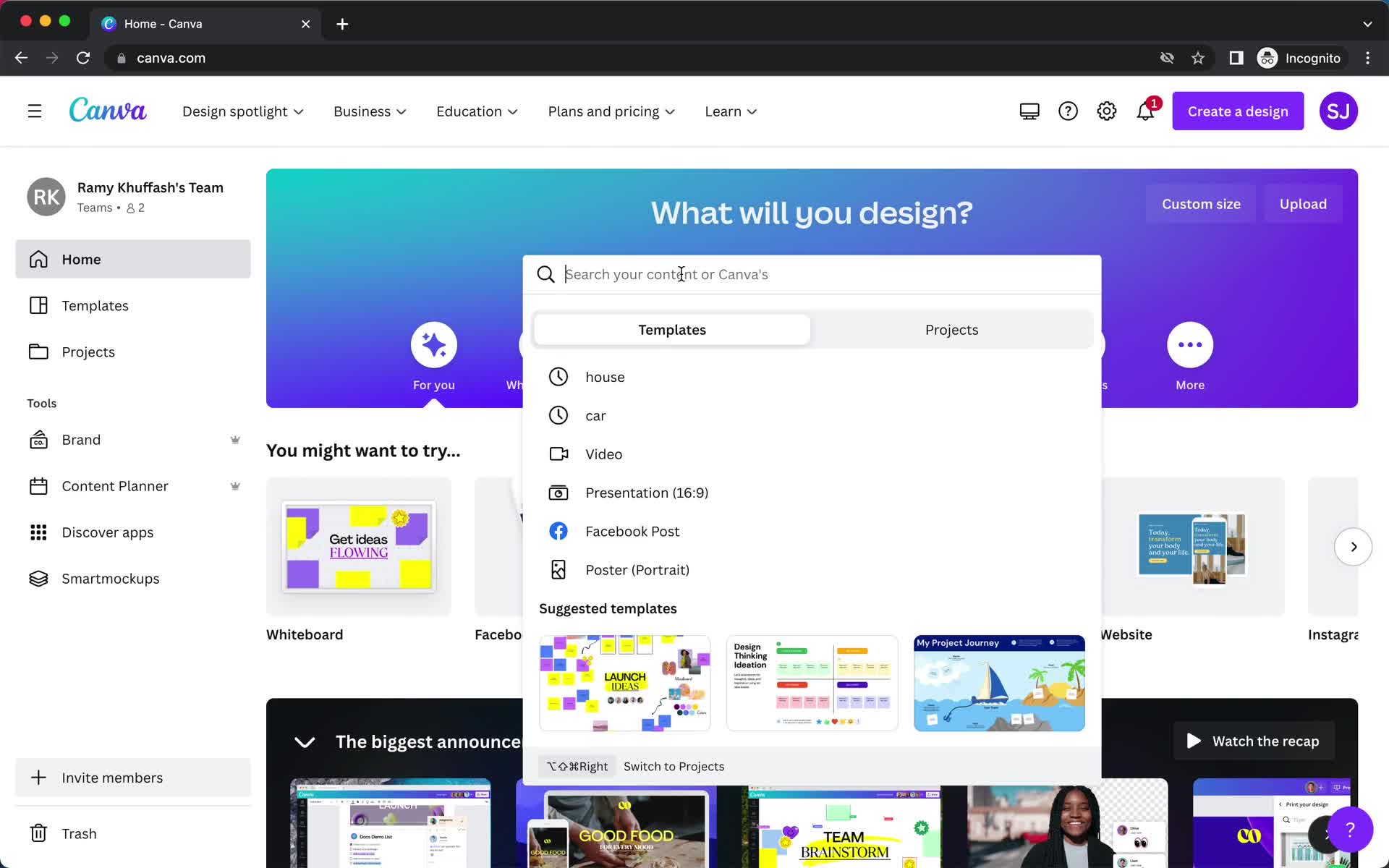
Task: Click the Custom size button
Action: (1200, 204)
